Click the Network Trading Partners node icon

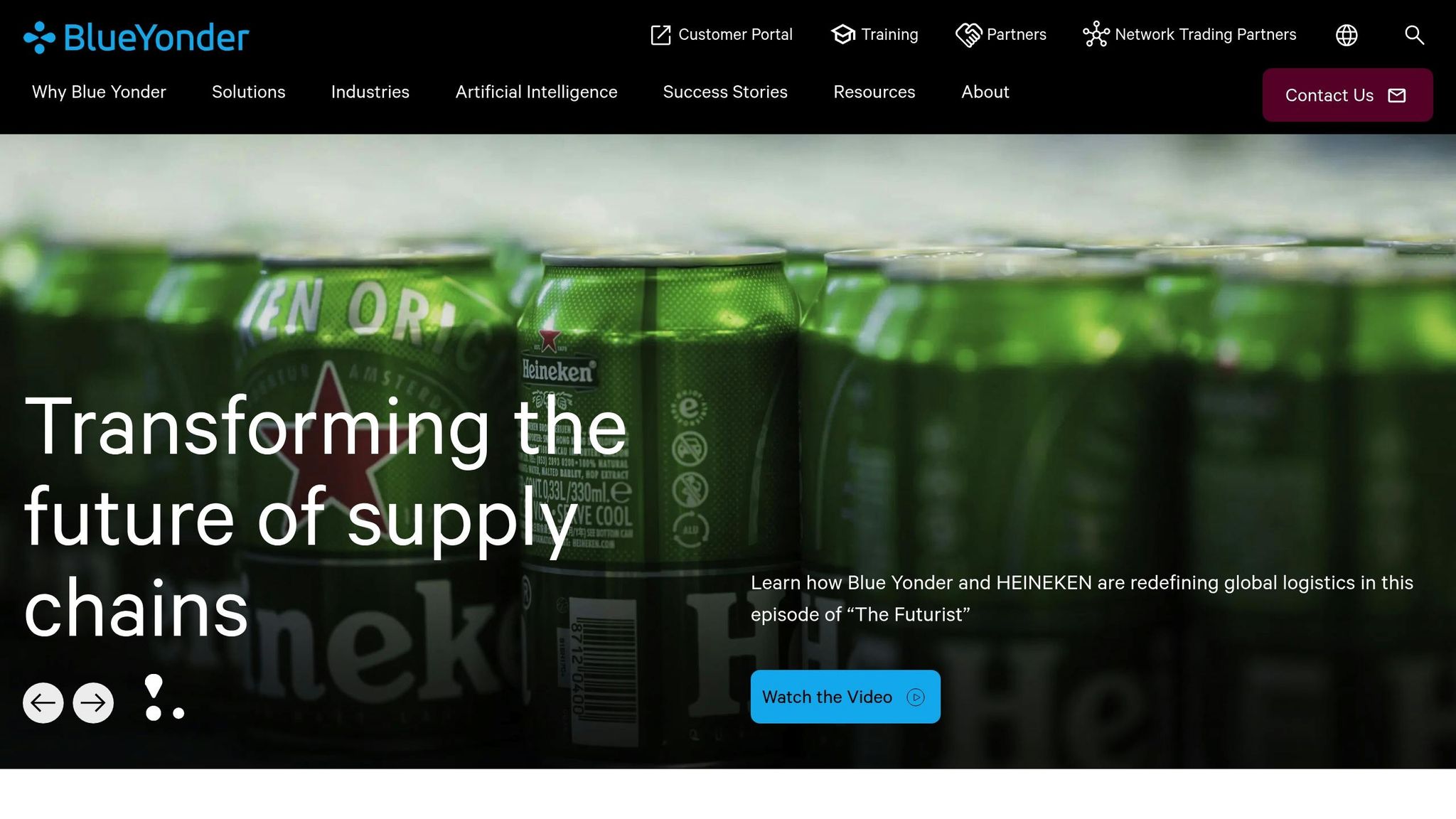(x=1096, y=34)
